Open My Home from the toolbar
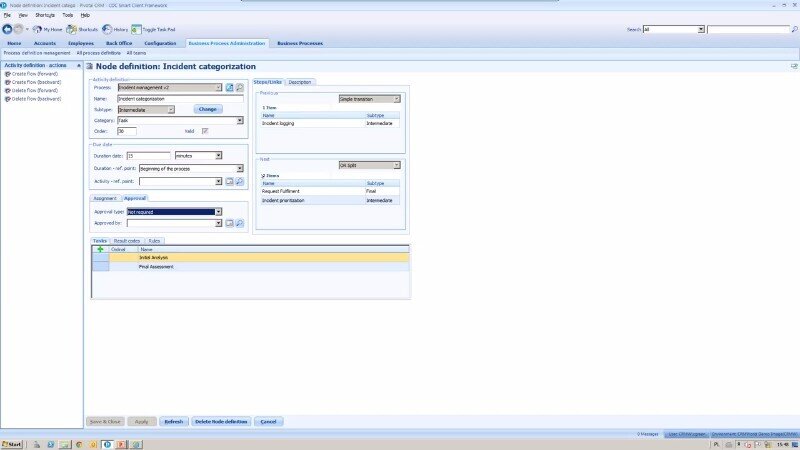 tap(47, 30)
